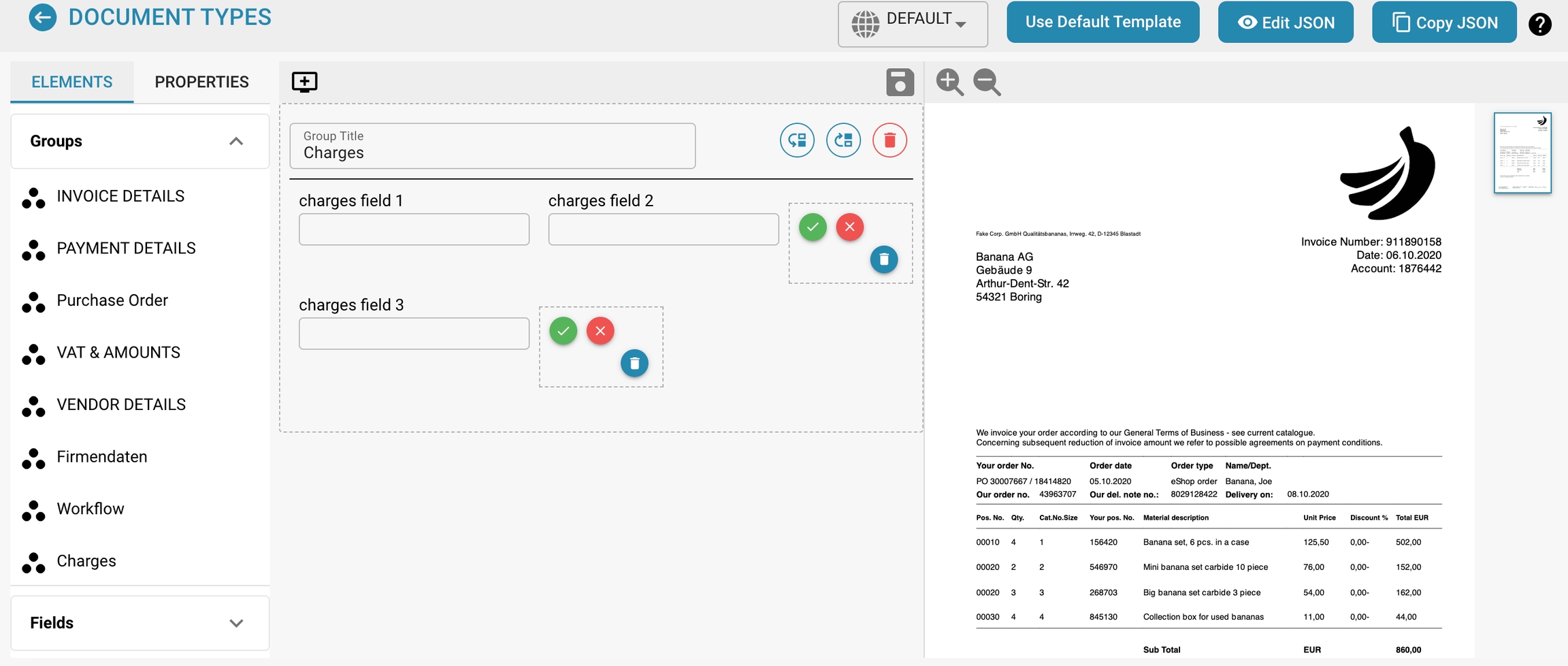Select the invoice page thumbnail
The height and width of the screenshot is (666, 1568).
click(x=1522, y=153)
